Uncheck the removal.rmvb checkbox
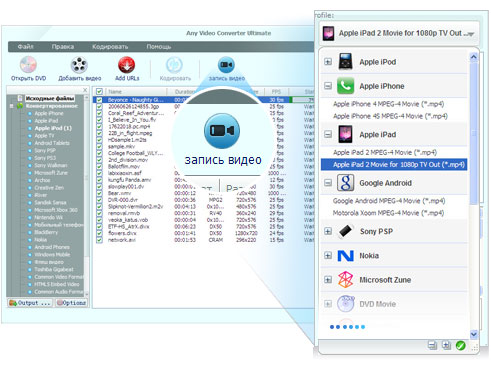This screenshot has width=491, height=379. [x=99, y=213]
